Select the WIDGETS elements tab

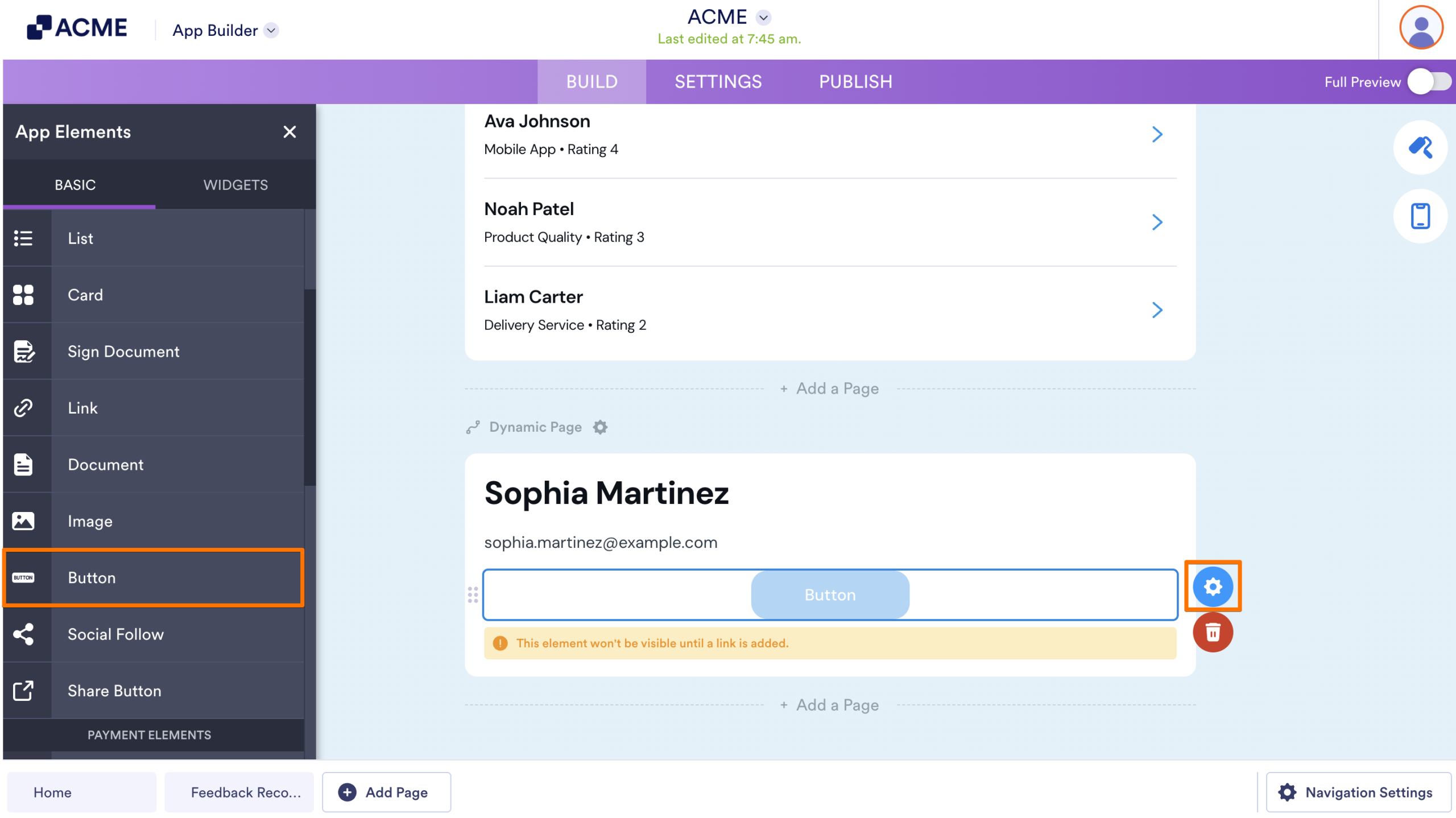(x=235, y=185)
